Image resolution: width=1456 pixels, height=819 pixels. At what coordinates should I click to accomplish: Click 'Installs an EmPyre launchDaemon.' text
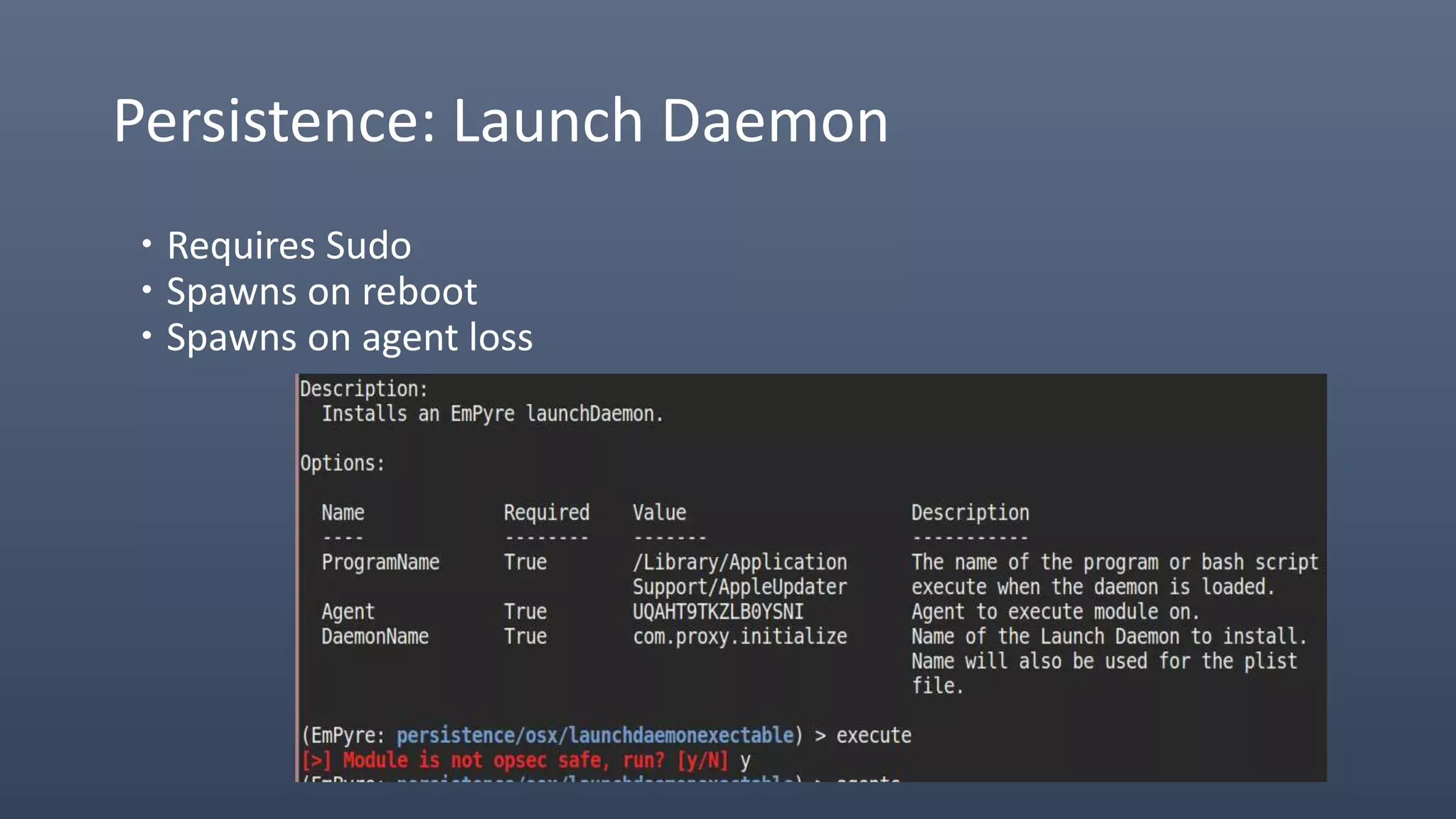pyautogui.click(x=493, y=414)
